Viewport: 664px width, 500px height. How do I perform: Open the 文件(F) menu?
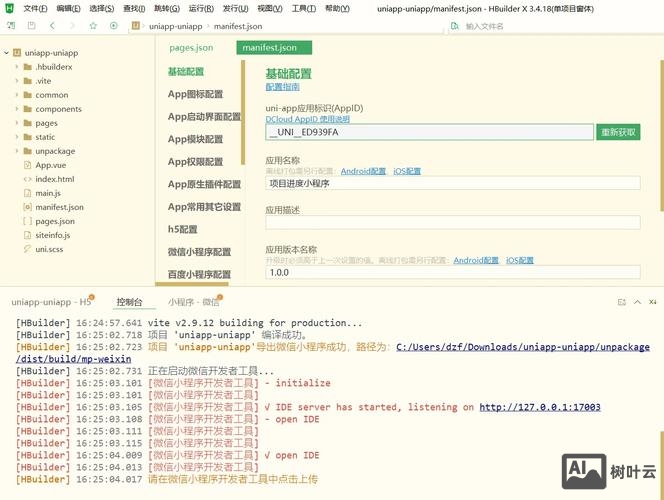[35, 8]
